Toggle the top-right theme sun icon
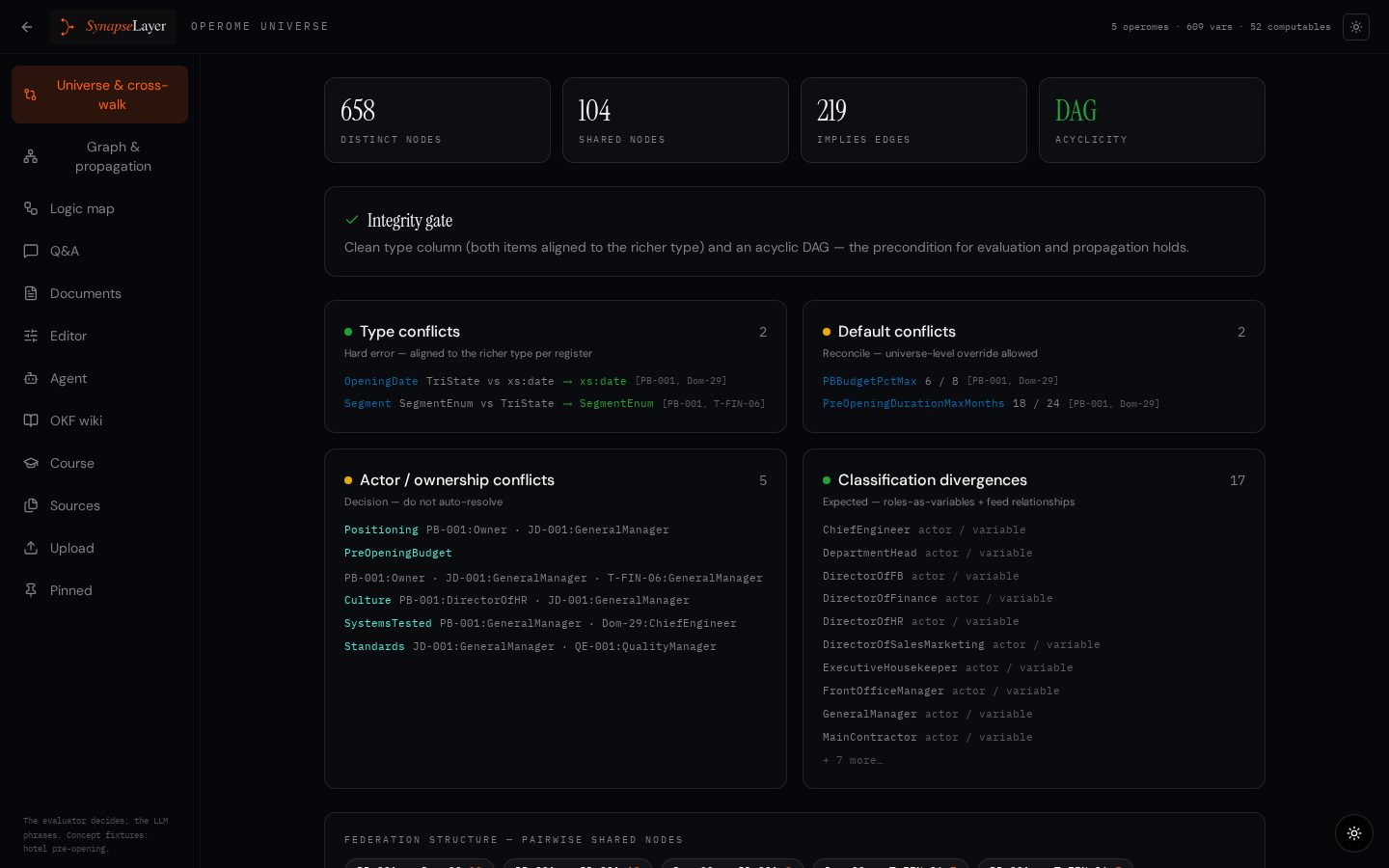The height and width of the screenshot is (868, 1389). (x=1356, y=27)
